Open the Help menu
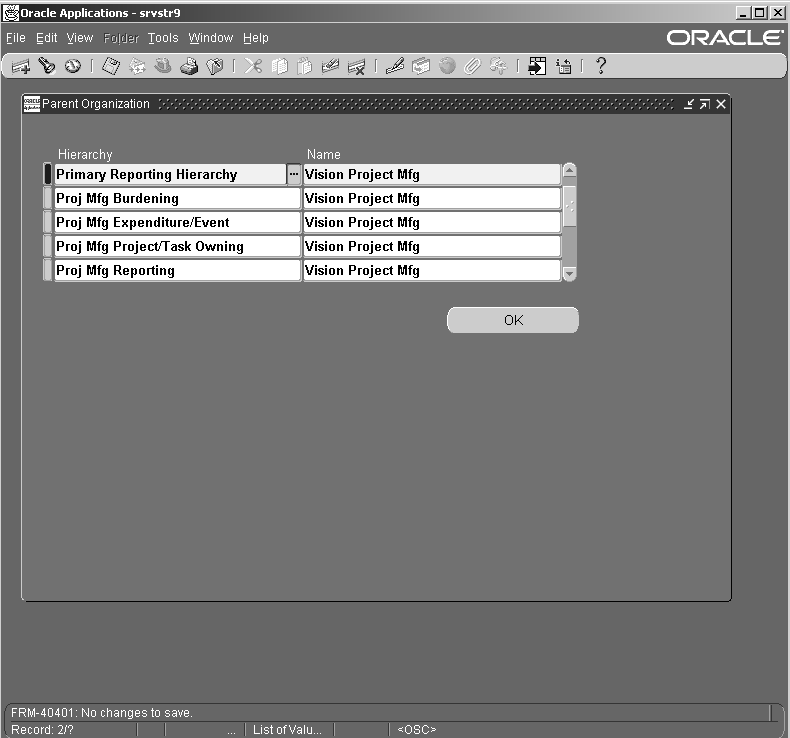 (255, 38)
